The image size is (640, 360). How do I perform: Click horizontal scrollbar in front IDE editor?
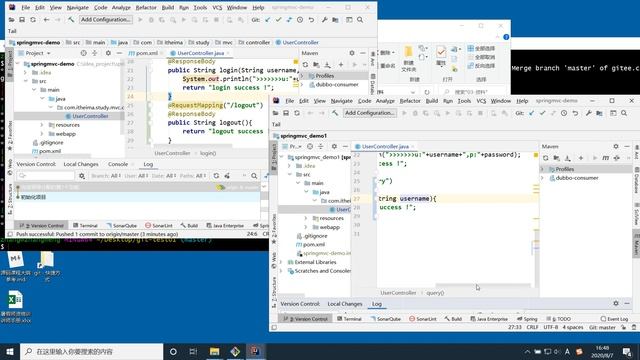483,285
